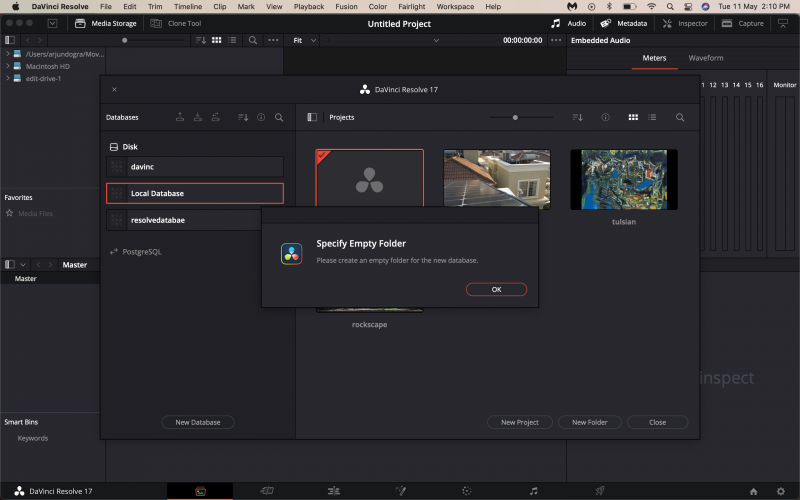Open project settings gear icon

[781, 491]
